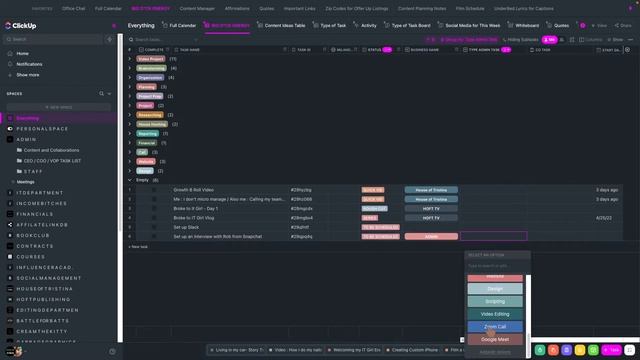640x360 pixels.
Task: Toggle the Me filter button
Action: [x=549, y=40]
